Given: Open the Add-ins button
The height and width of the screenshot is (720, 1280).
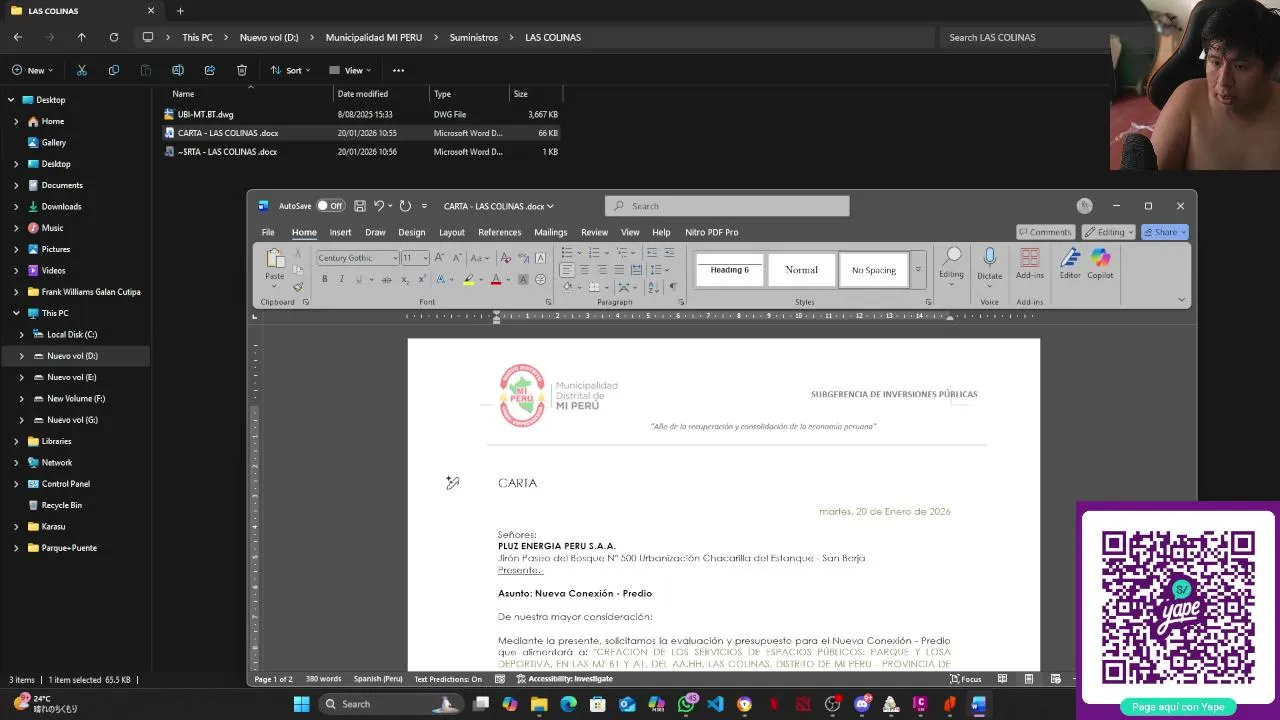Looking at the screenshot, I should [1030, 263].
